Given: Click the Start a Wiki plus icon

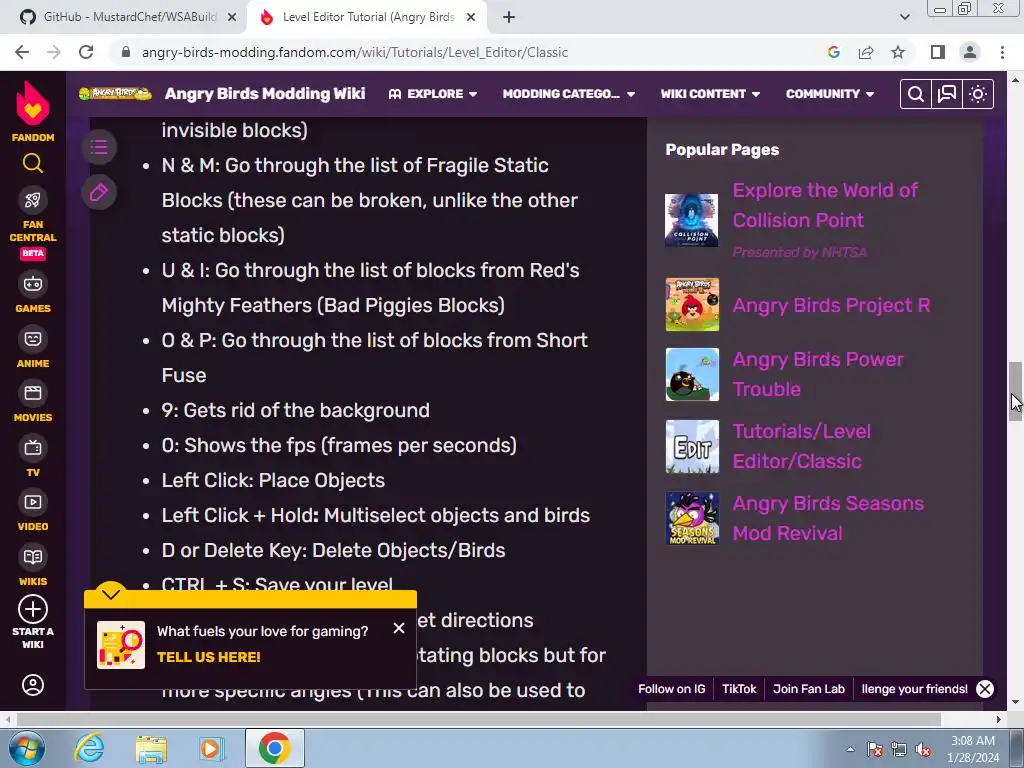Looking at the screenshot, I should (33, 609).
